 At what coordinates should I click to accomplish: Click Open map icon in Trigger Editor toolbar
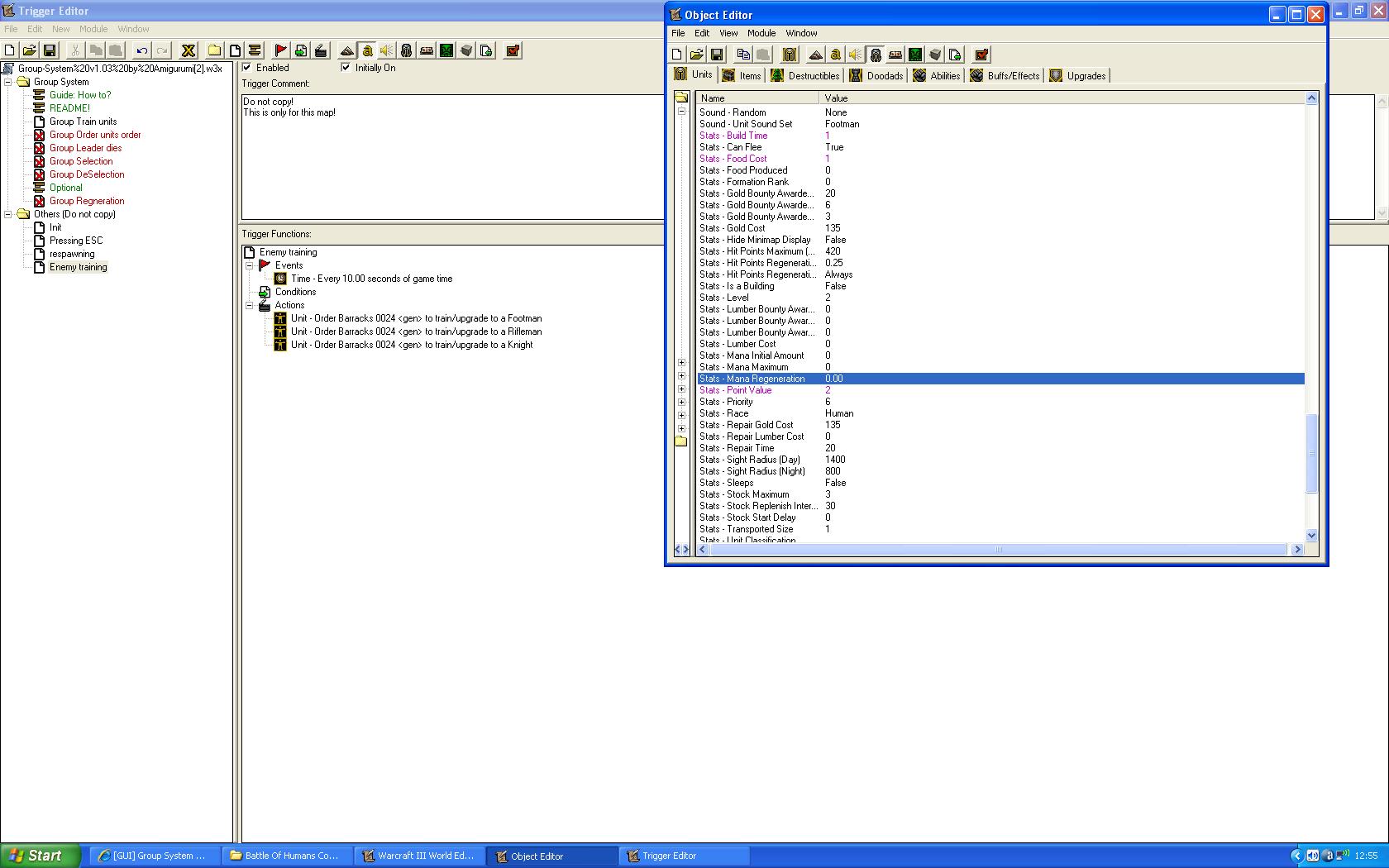point(30,50)
